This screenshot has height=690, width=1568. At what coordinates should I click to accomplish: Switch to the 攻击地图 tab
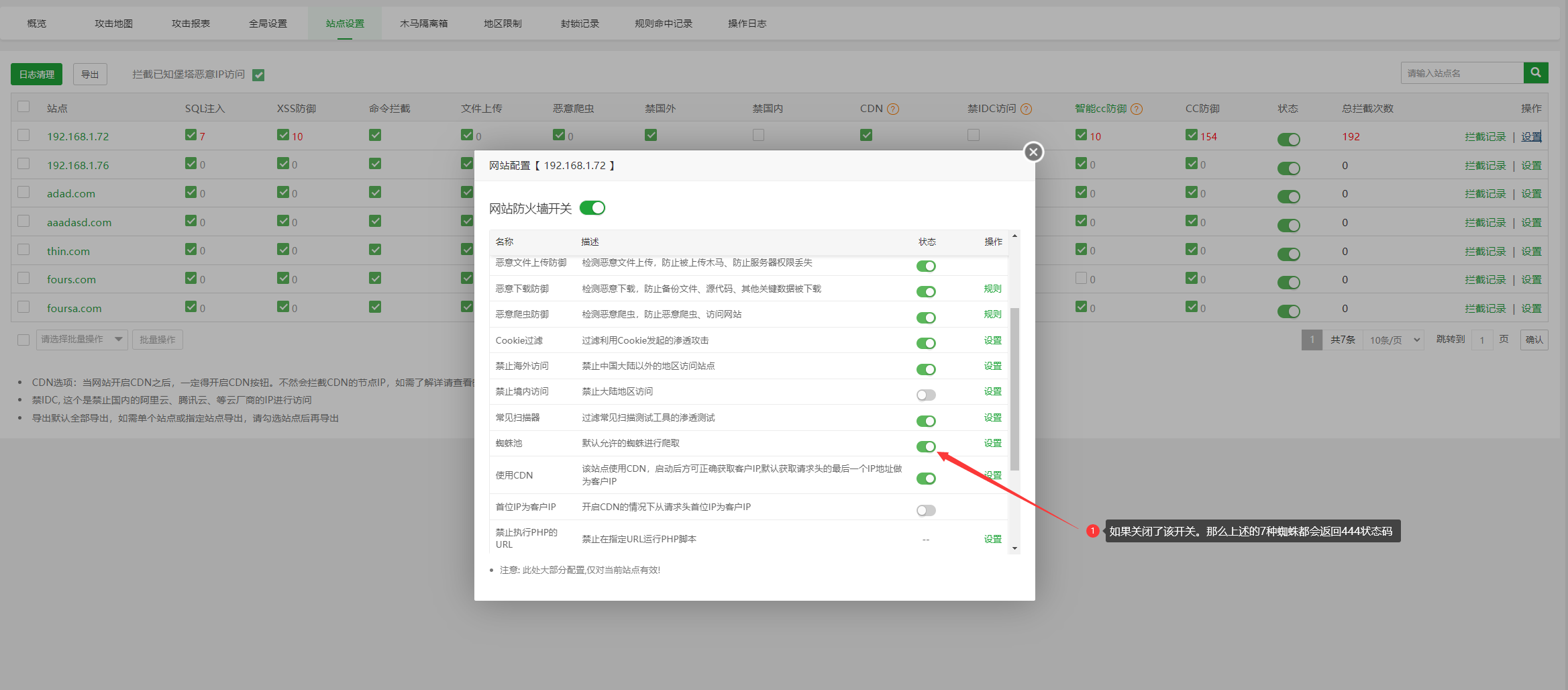click(x=114, y=23)
